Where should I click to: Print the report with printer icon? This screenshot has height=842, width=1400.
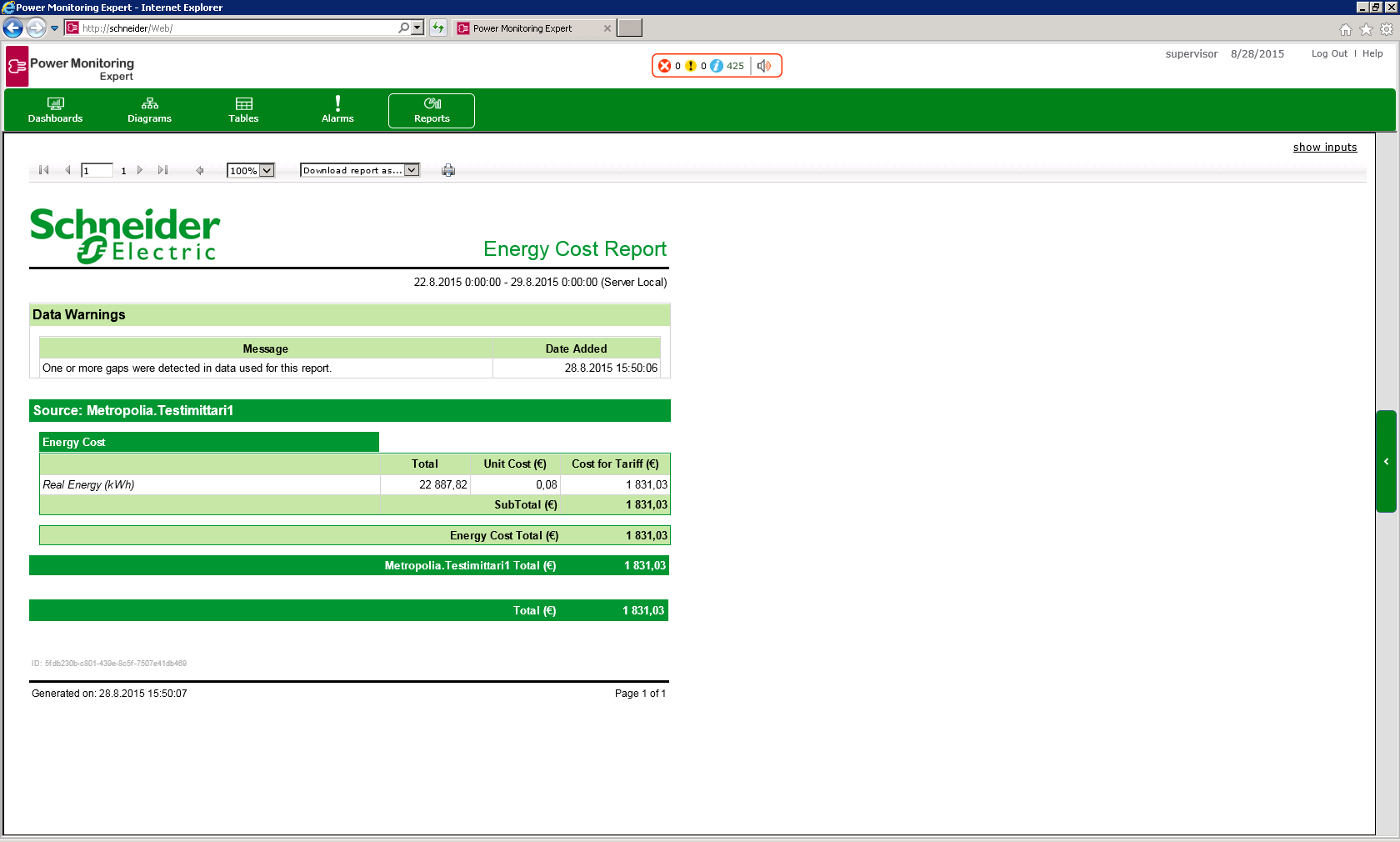pyautogui.click(x=448, y=170)
